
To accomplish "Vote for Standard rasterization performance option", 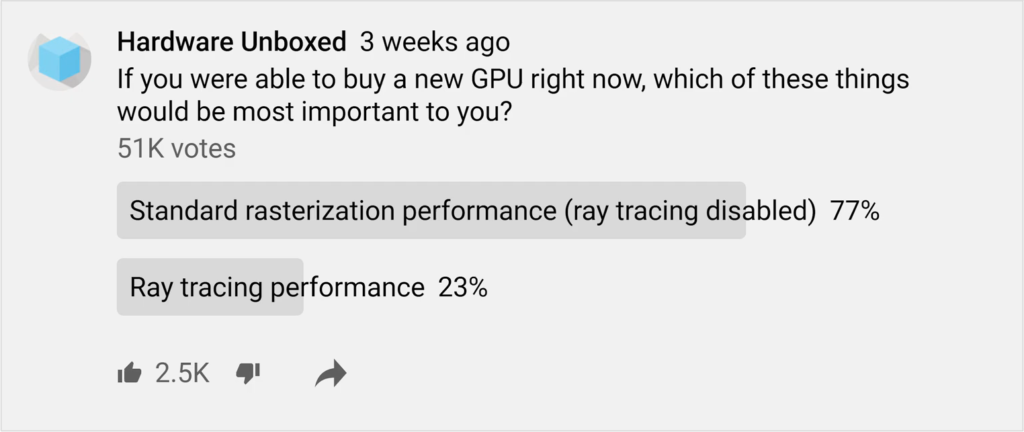I will point(431,210).
